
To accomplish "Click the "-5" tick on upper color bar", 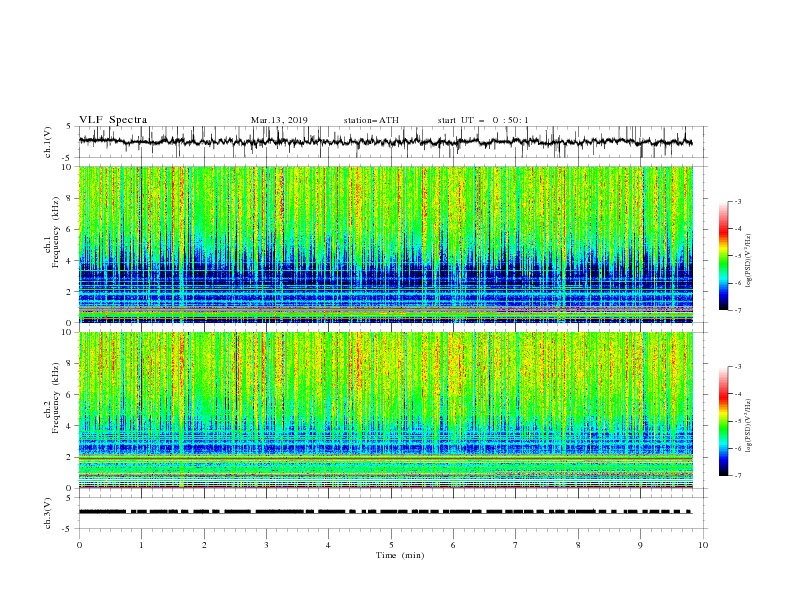I will (738, 256).
